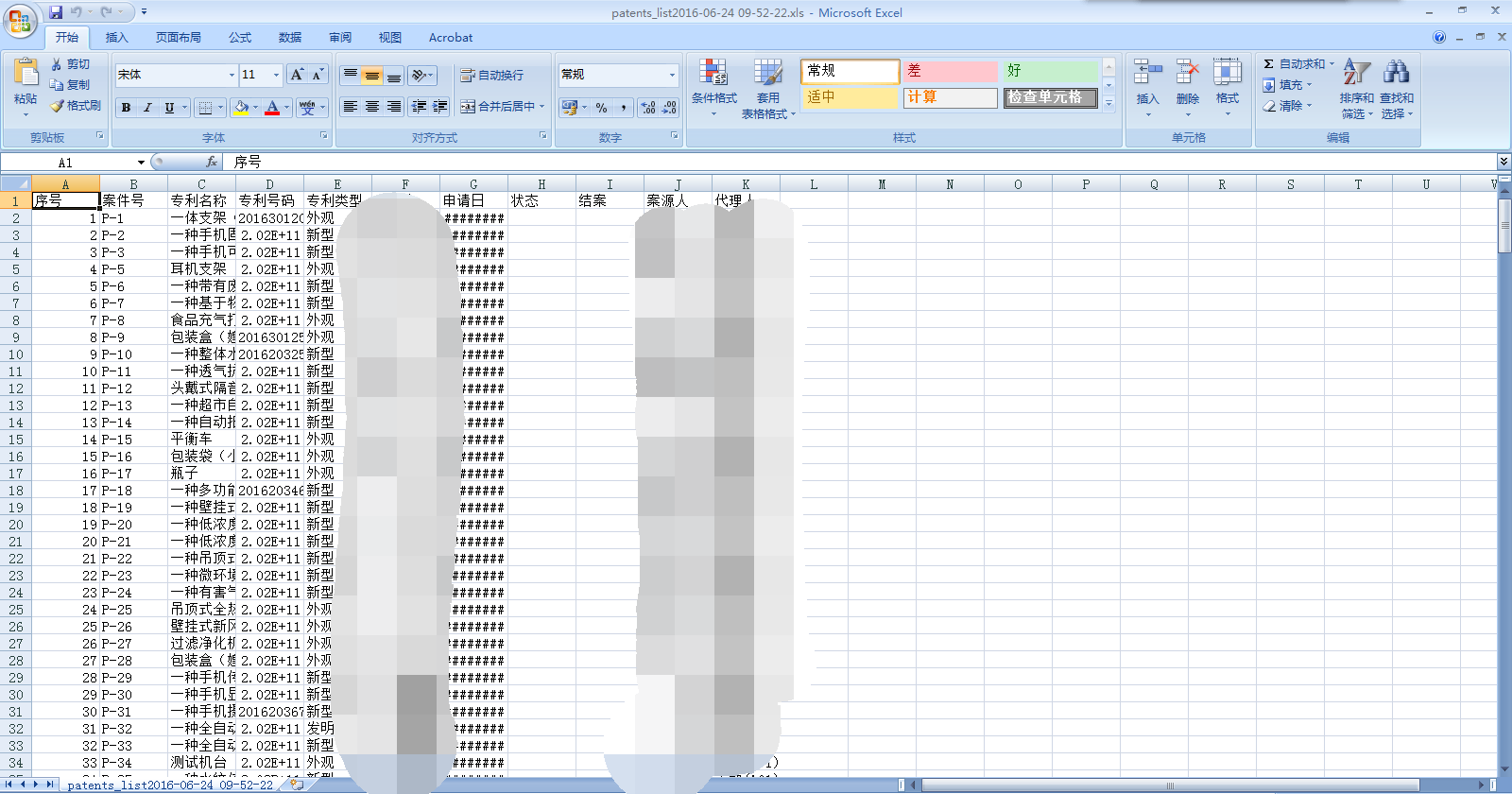Click the Paste (粘贴) clipboard icon
Viewport: 1512px width, 794px height.
pos(26,74)
